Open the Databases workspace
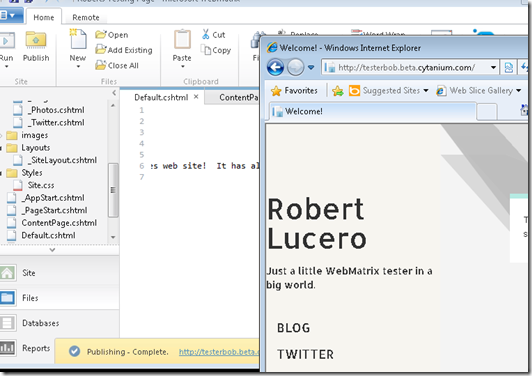Screen dimensions: 532x376 (59, 323)
